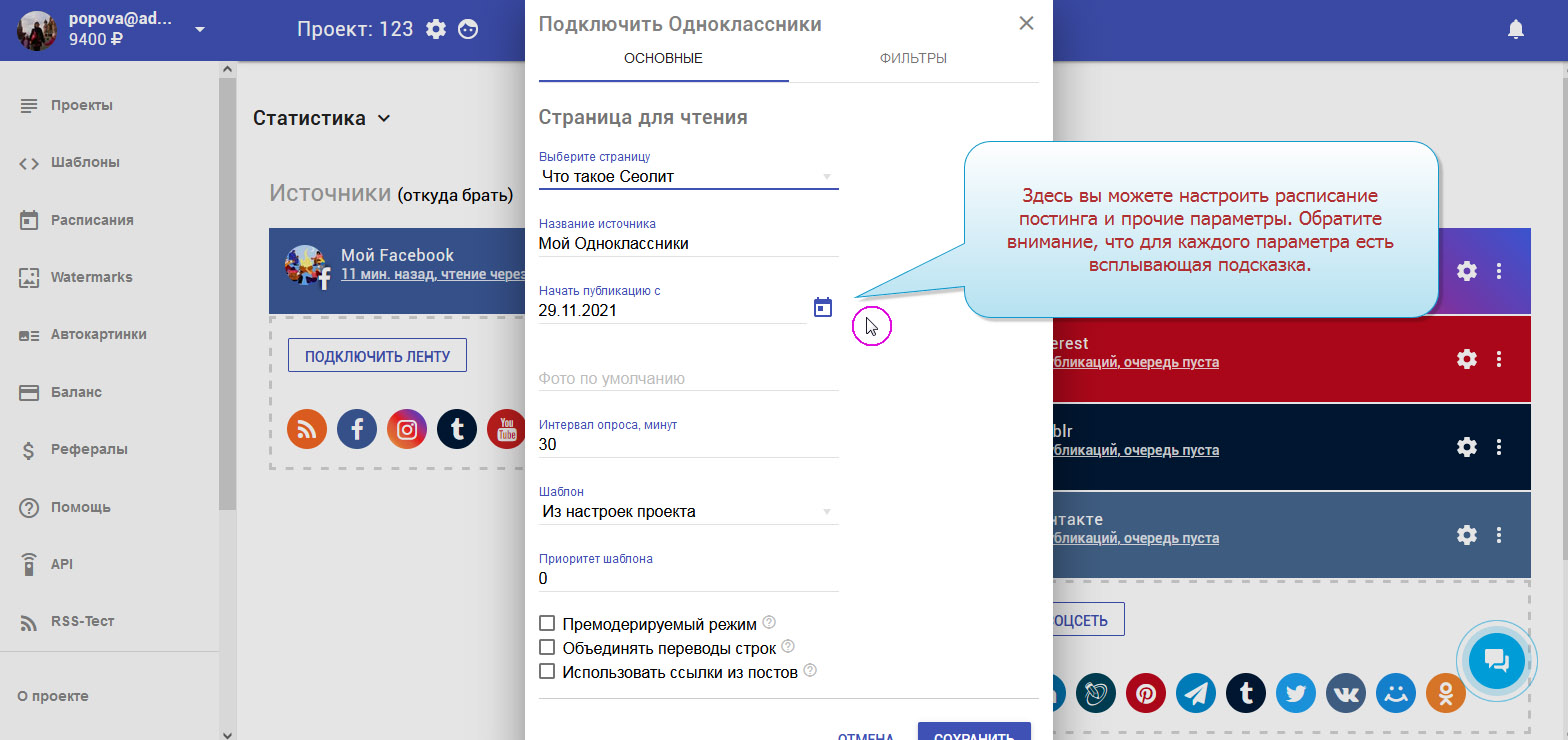Click the СОХРАНИТЬ button
Image resolution: width=1568 pixels, height=740 pixels.
click(x=973, y=733)
